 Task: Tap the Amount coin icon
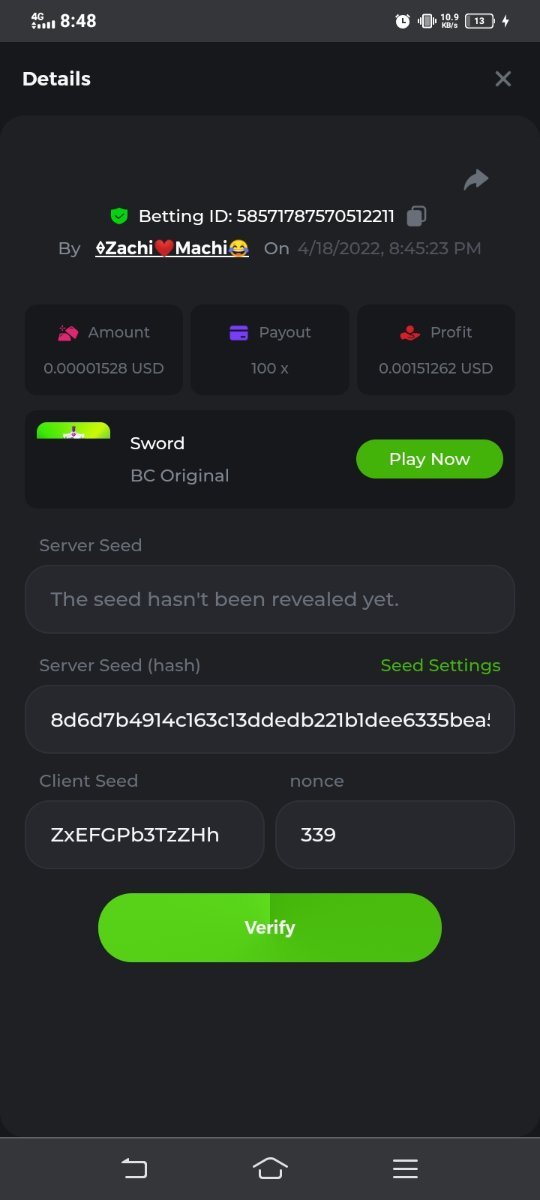[x=68, y=333]
